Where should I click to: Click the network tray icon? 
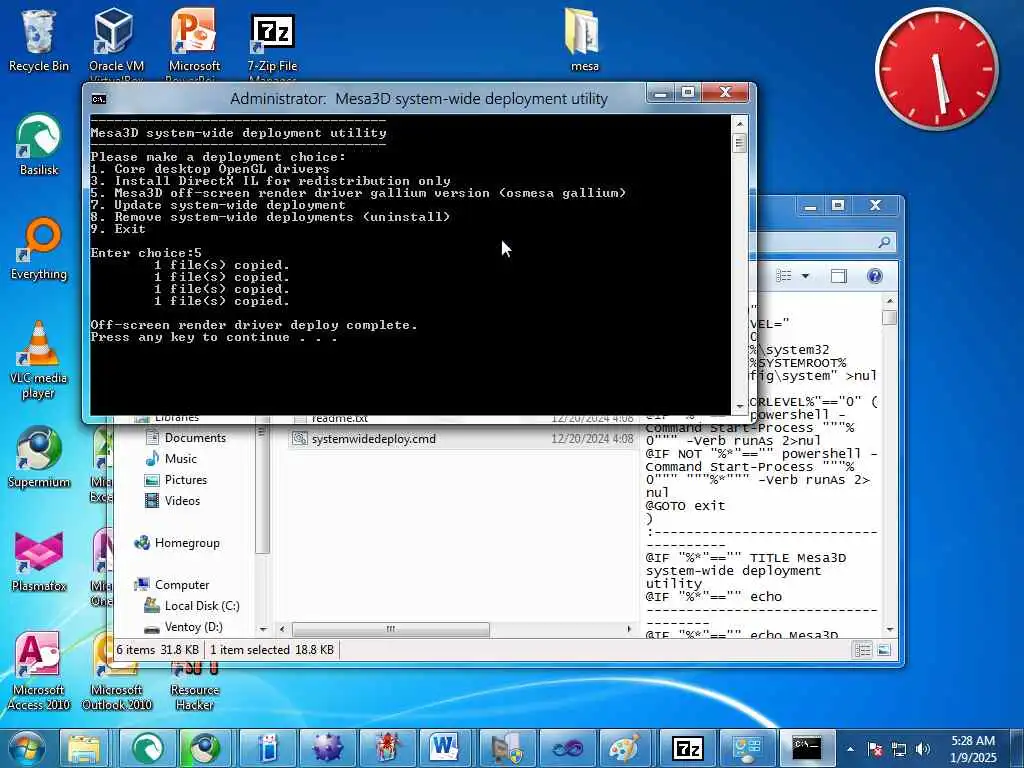tap(899, 749)
